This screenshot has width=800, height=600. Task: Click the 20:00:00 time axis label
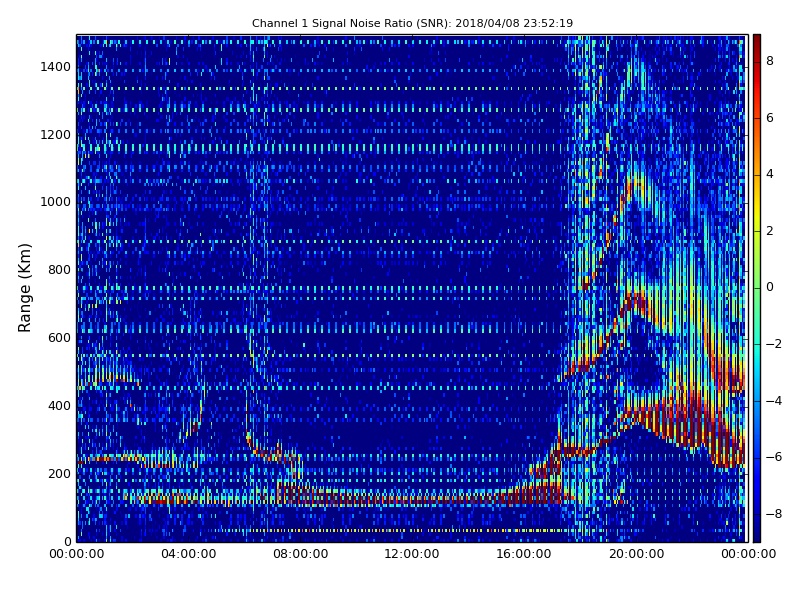pos(637,554)
